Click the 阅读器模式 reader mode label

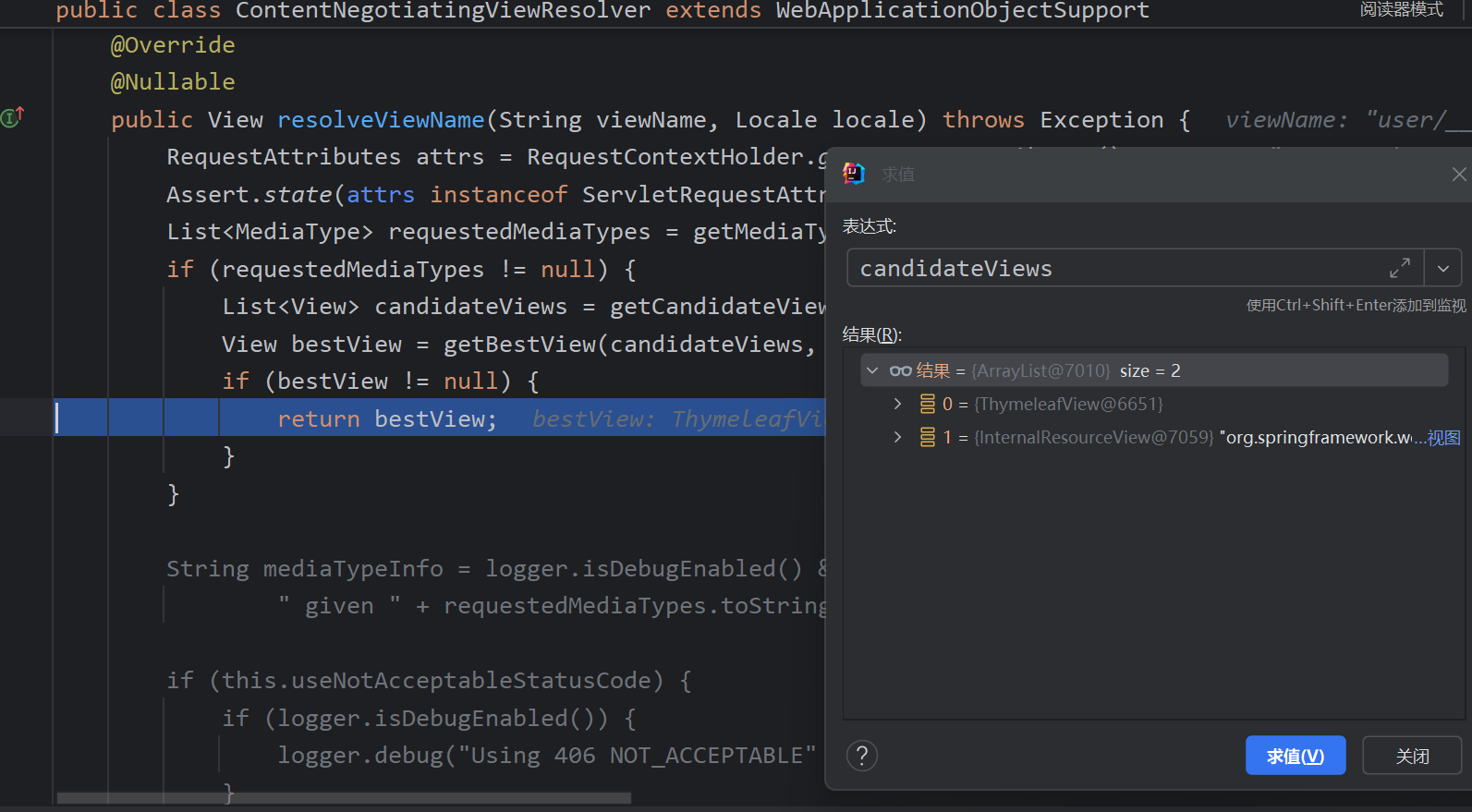pyautogui.click(x=1401, y=9)
